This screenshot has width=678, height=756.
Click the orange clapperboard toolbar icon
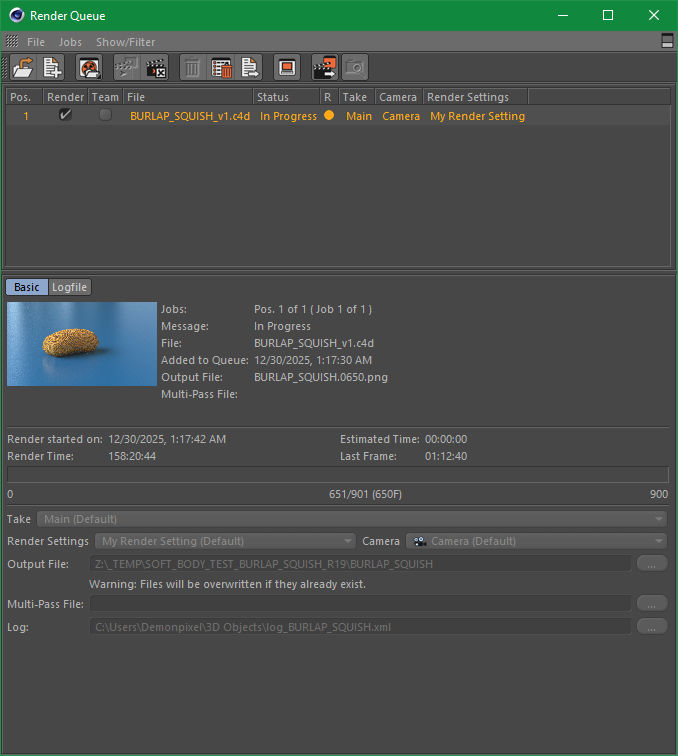325,68
